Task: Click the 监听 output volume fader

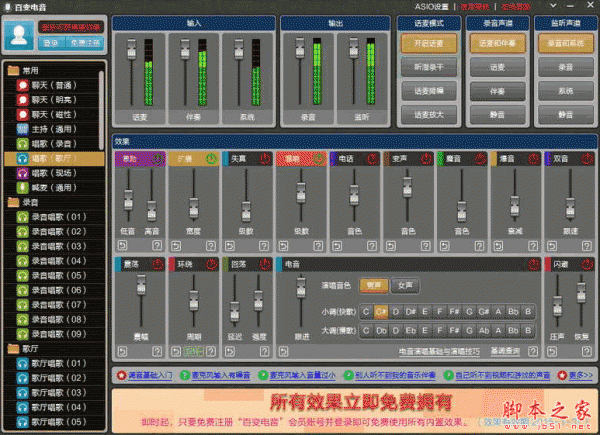Action: point(354,48)
